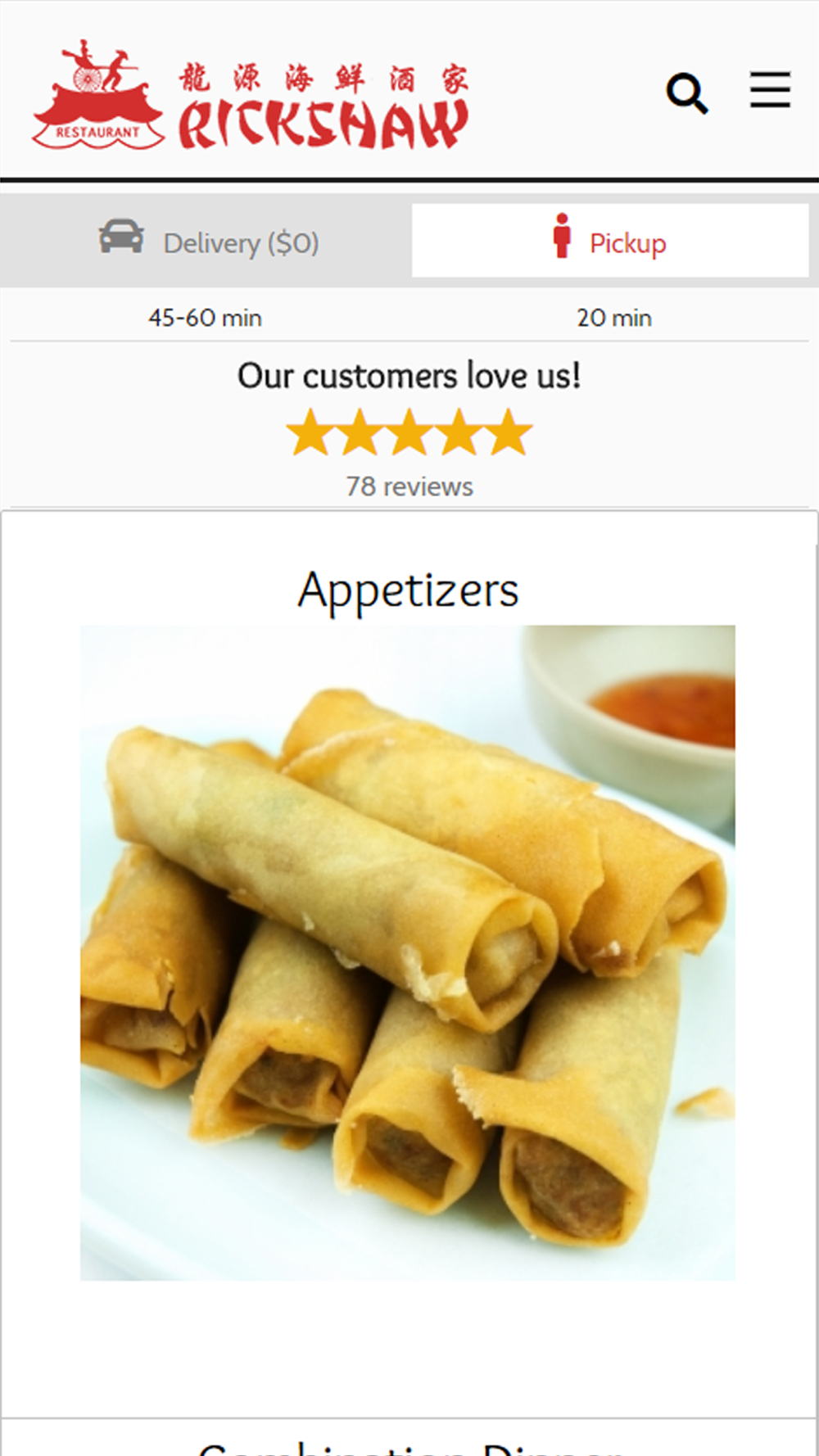This screenshot has height=1456, width=819.
Task: Click the first gold rating star
Action: 310,432
